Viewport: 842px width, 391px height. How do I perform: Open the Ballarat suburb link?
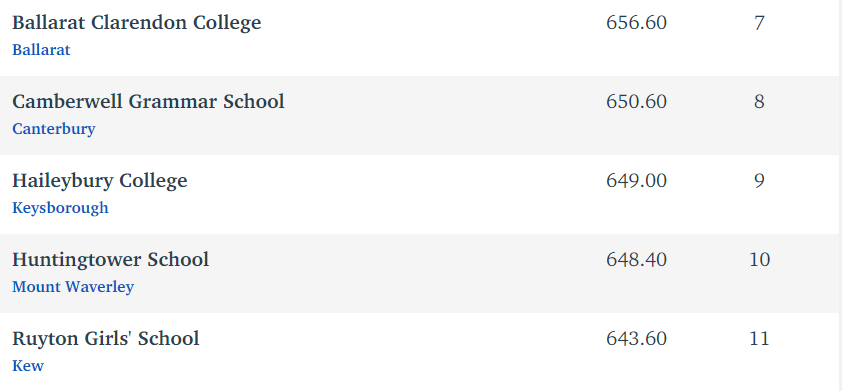pos(41,50)
